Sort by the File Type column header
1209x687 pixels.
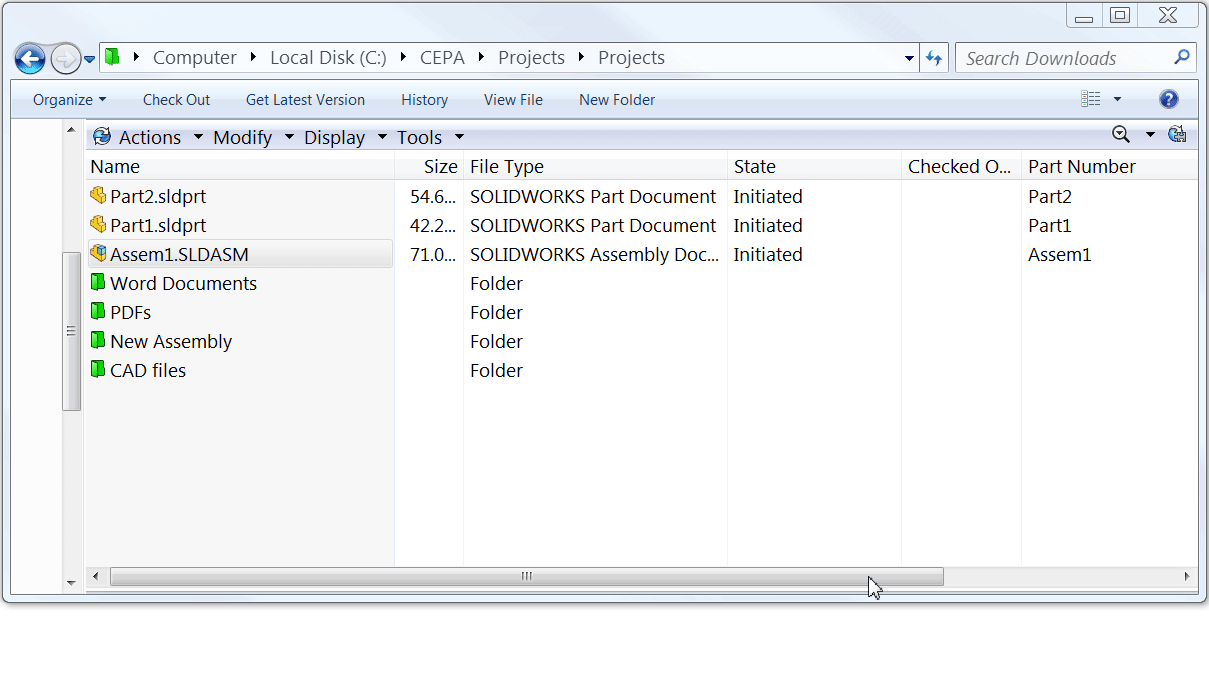click(595, 167)
